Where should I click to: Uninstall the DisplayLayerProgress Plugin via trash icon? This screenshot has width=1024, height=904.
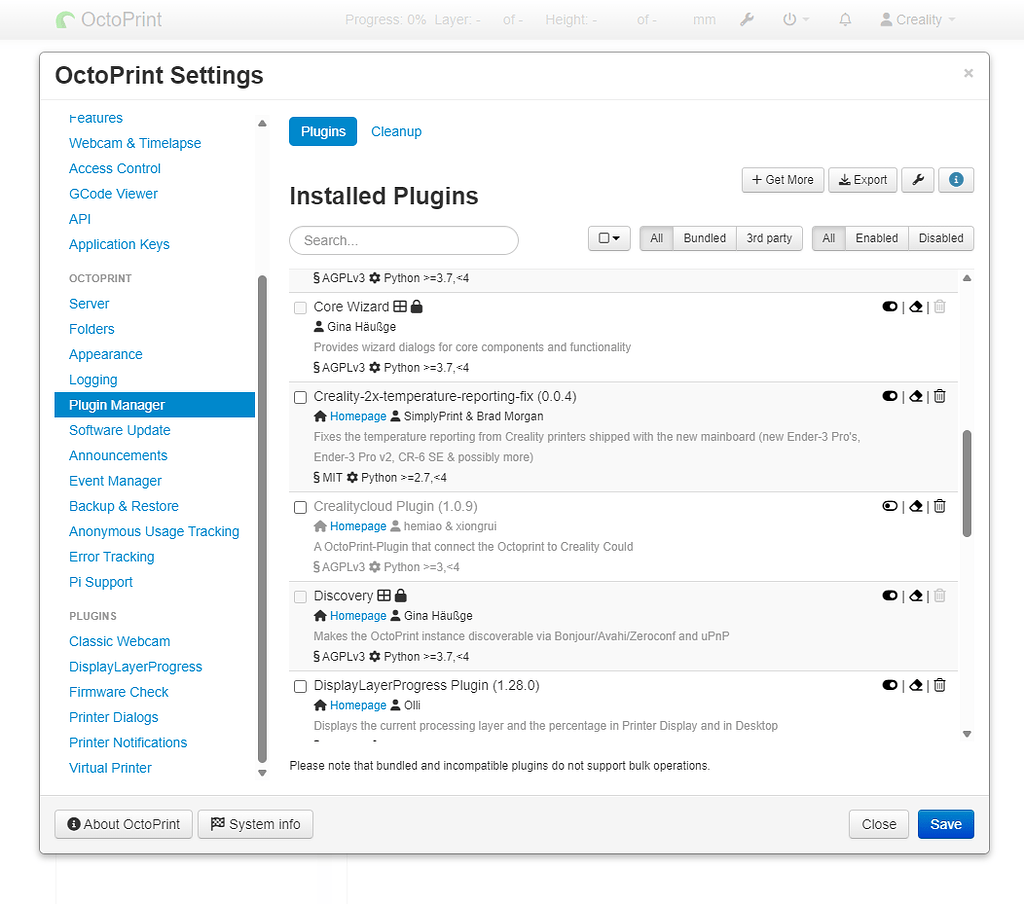939,685
